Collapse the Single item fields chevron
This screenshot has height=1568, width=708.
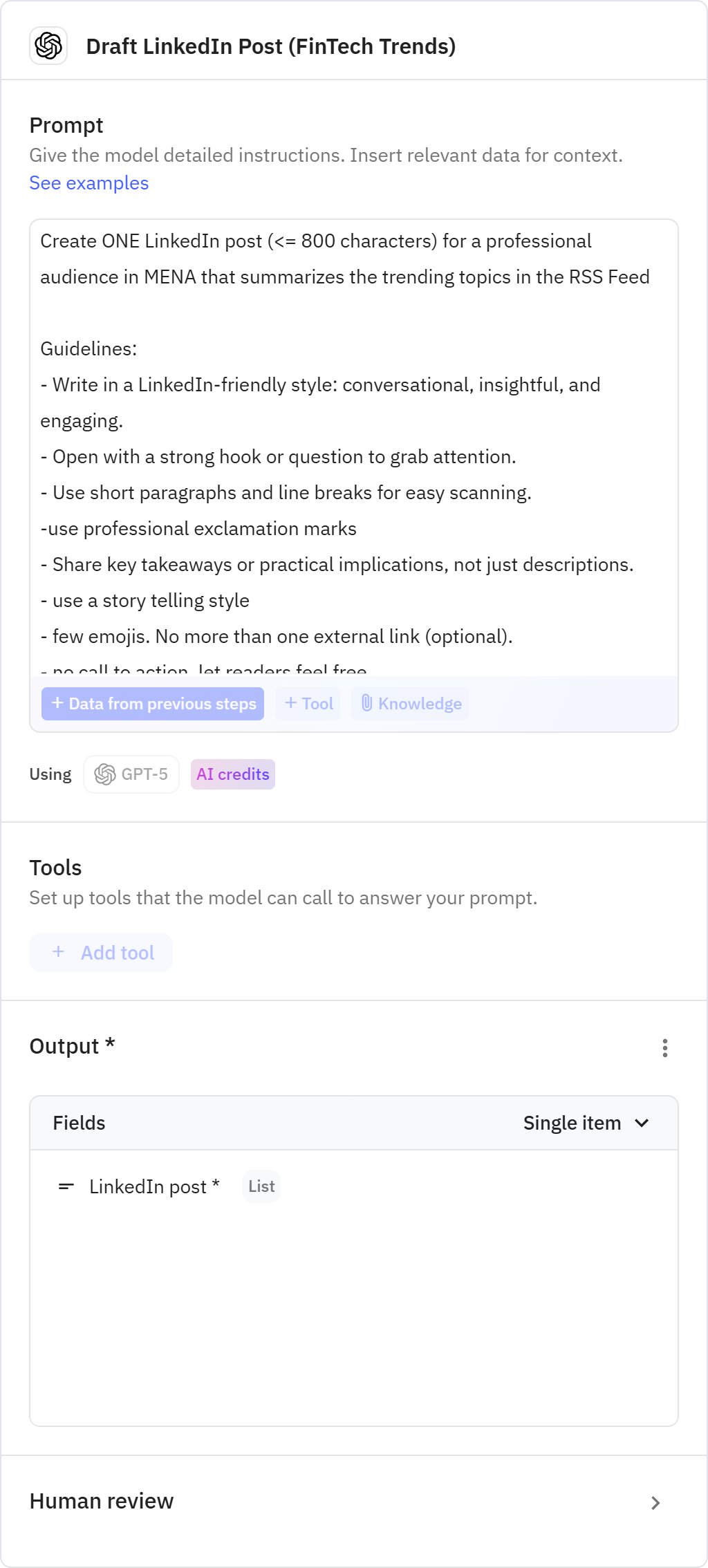tap(642, 1123)
